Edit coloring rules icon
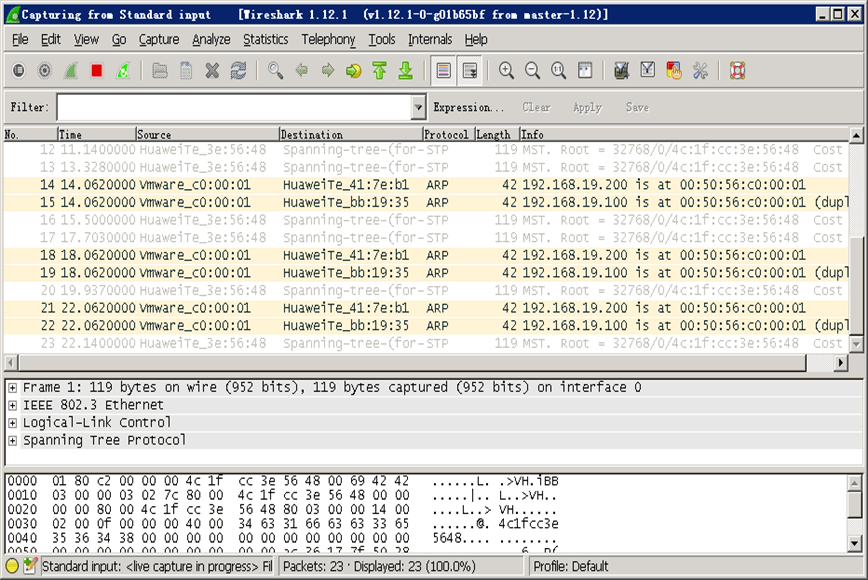The image size is (868, 580). (673, 71)
